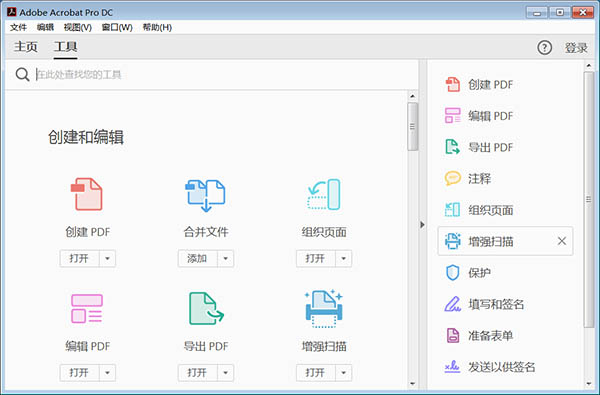Click main panel scrollbar down arrow

pyautogui.click(x=412, y=383)
